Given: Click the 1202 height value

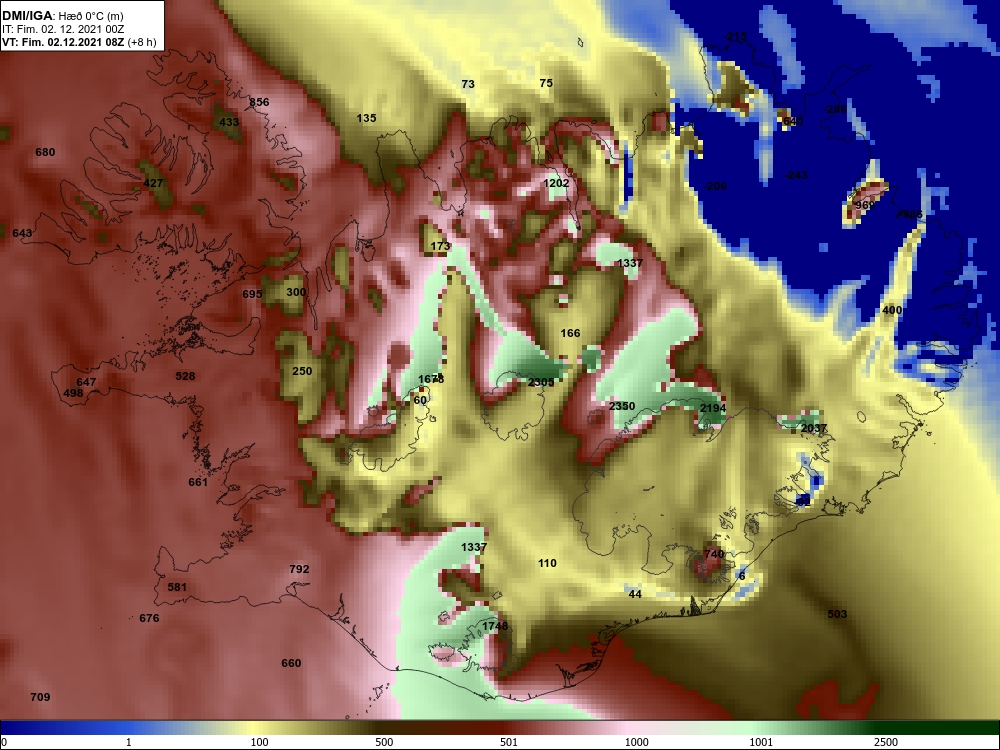Looking at the screenshot, I should [x=555, y=183].
